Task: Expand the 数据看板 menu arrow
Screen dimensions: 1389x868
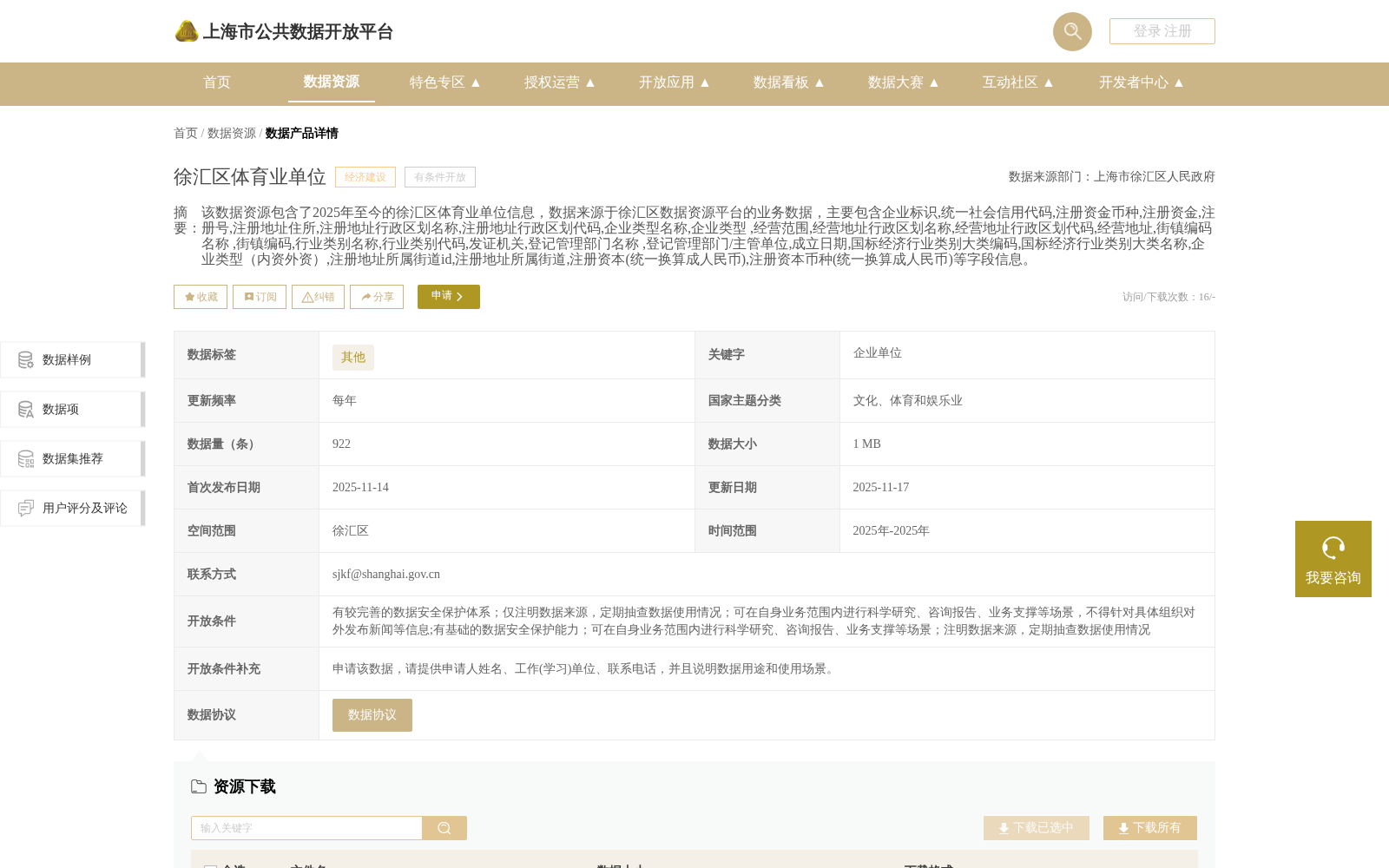Action: 820,82
